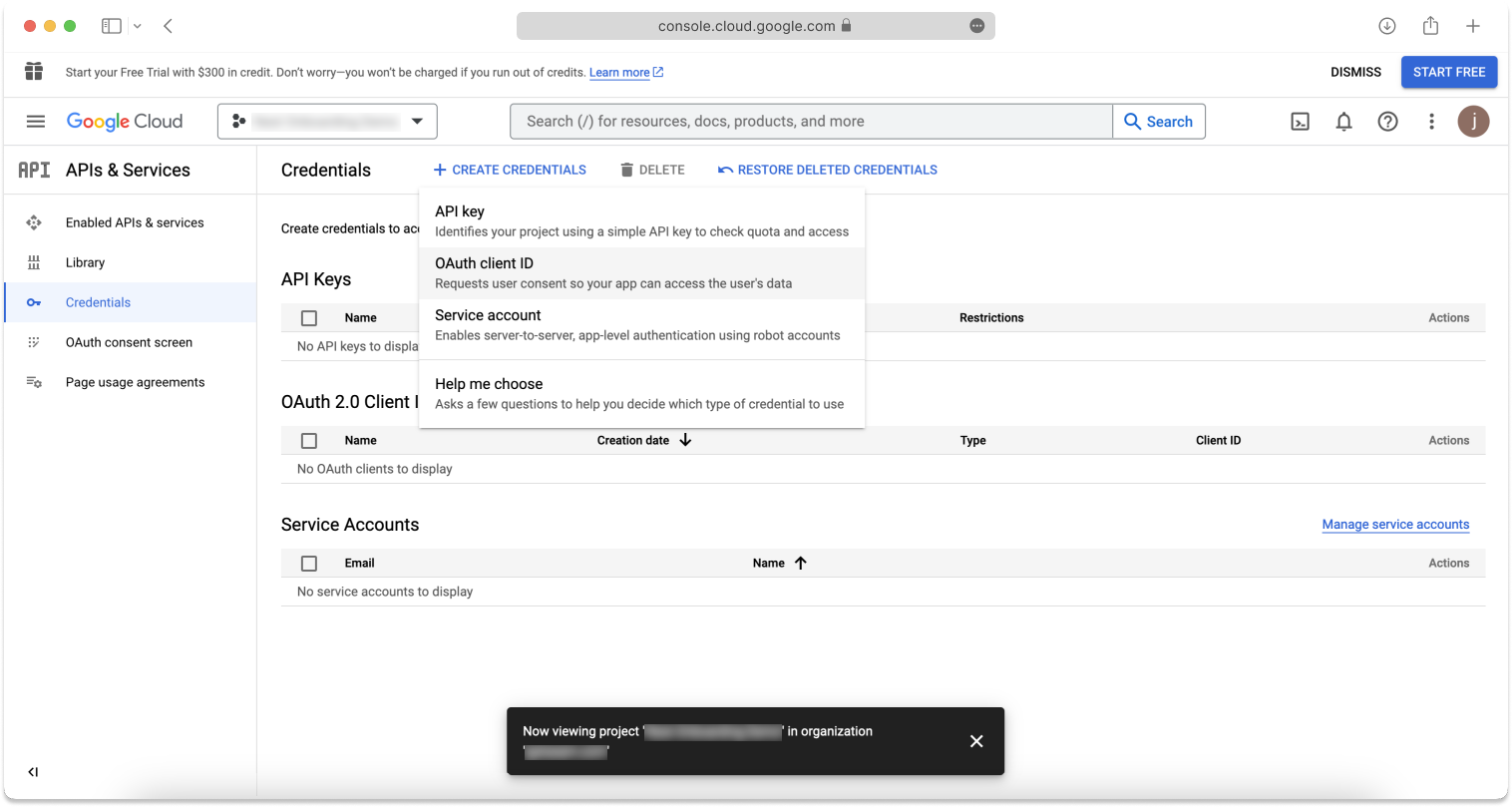1512x807 pixels.
Task: Select OAuth consent screen in sidebar
Action: tap(128, 341)
